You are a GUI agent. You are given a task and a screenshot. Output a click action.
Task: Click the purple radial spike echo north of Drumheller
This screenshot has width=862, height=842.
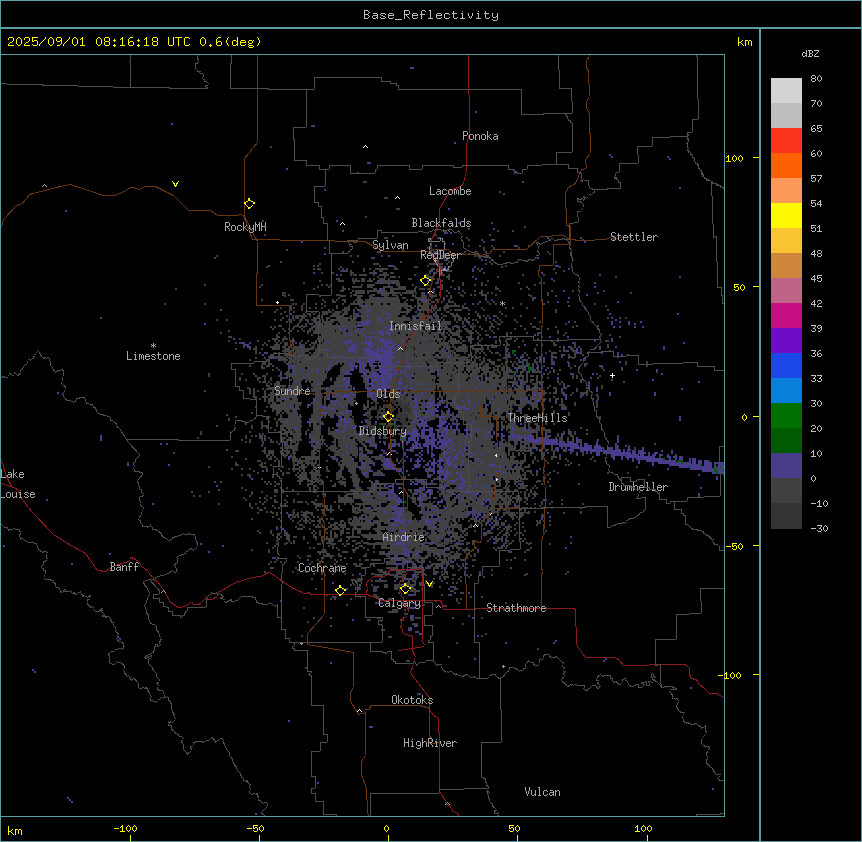616,452
